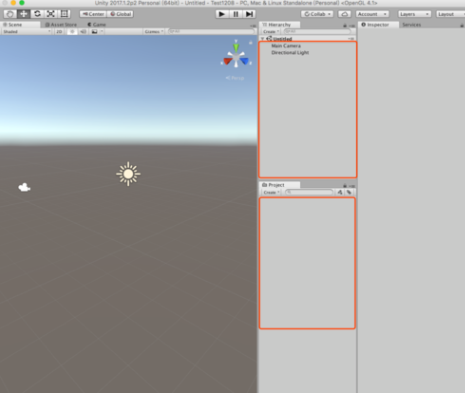Screen dimensions: 465x393
Task: Toggle Global handle rotation button
Action: tap(120, 14)
